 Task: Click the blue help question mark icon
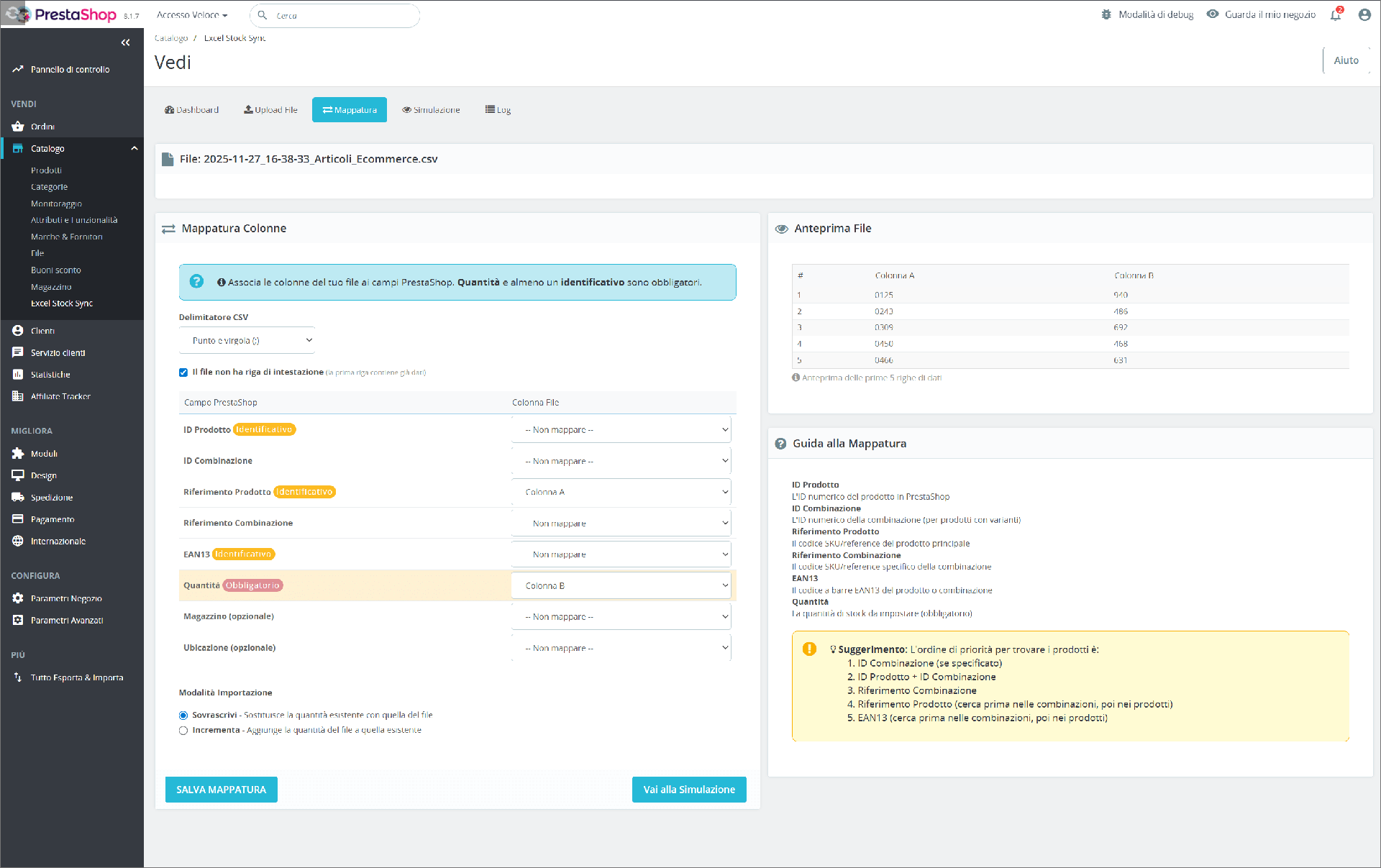coord(196,282)
